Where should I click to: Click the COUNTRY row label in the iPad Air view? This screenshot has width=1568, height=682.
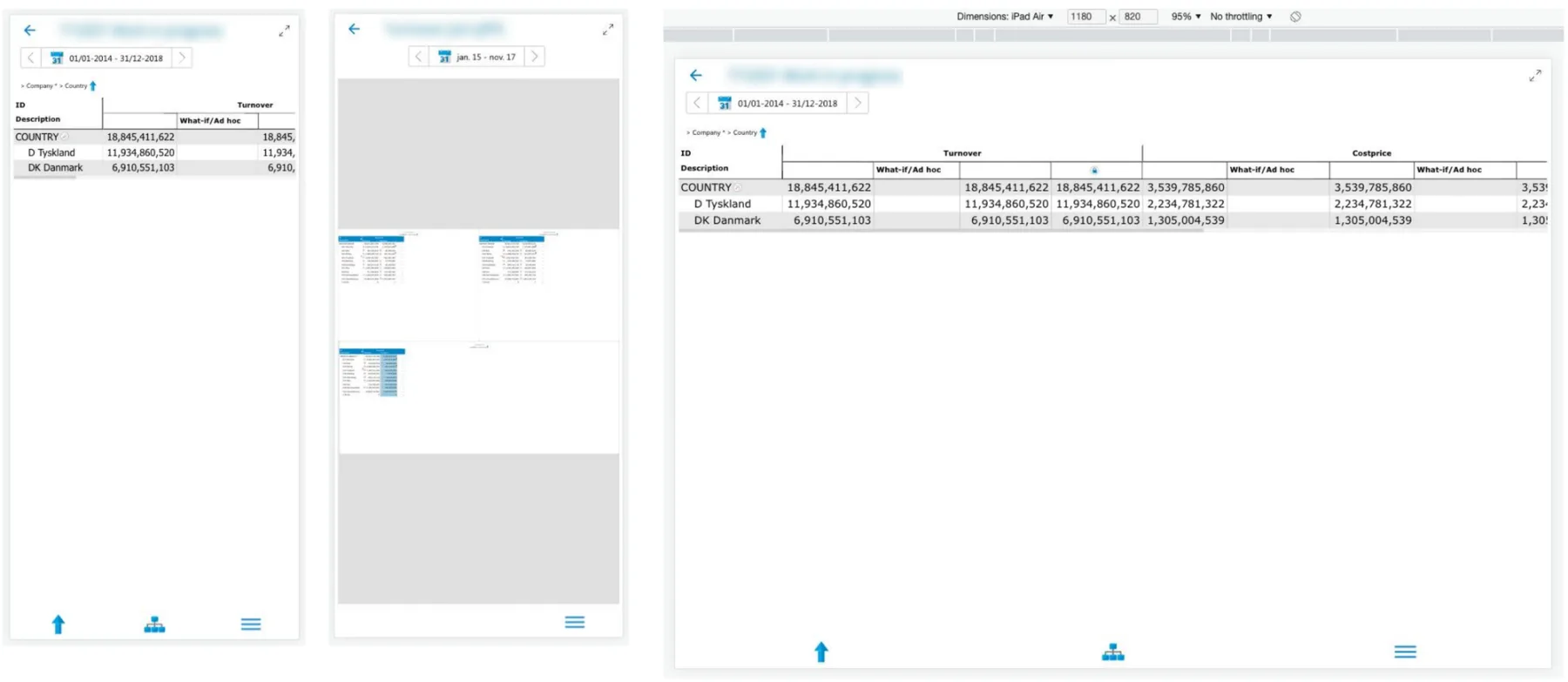tap(706, 187)
